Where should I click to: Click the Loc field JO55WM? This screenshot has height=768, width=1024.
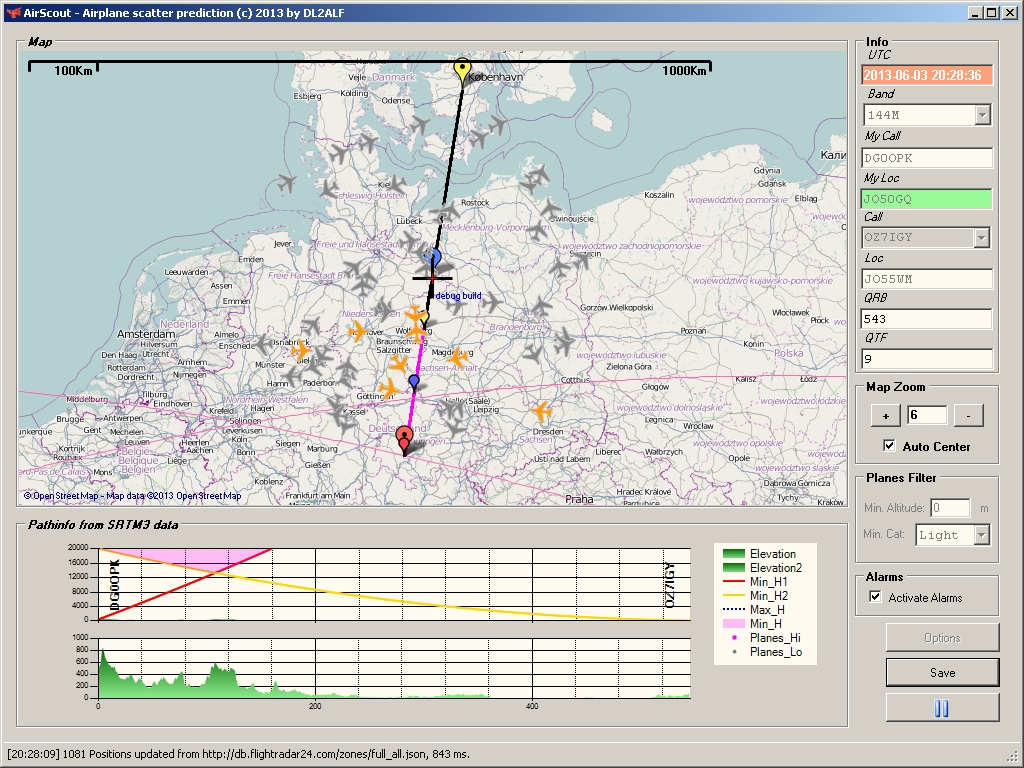(927, 279)
